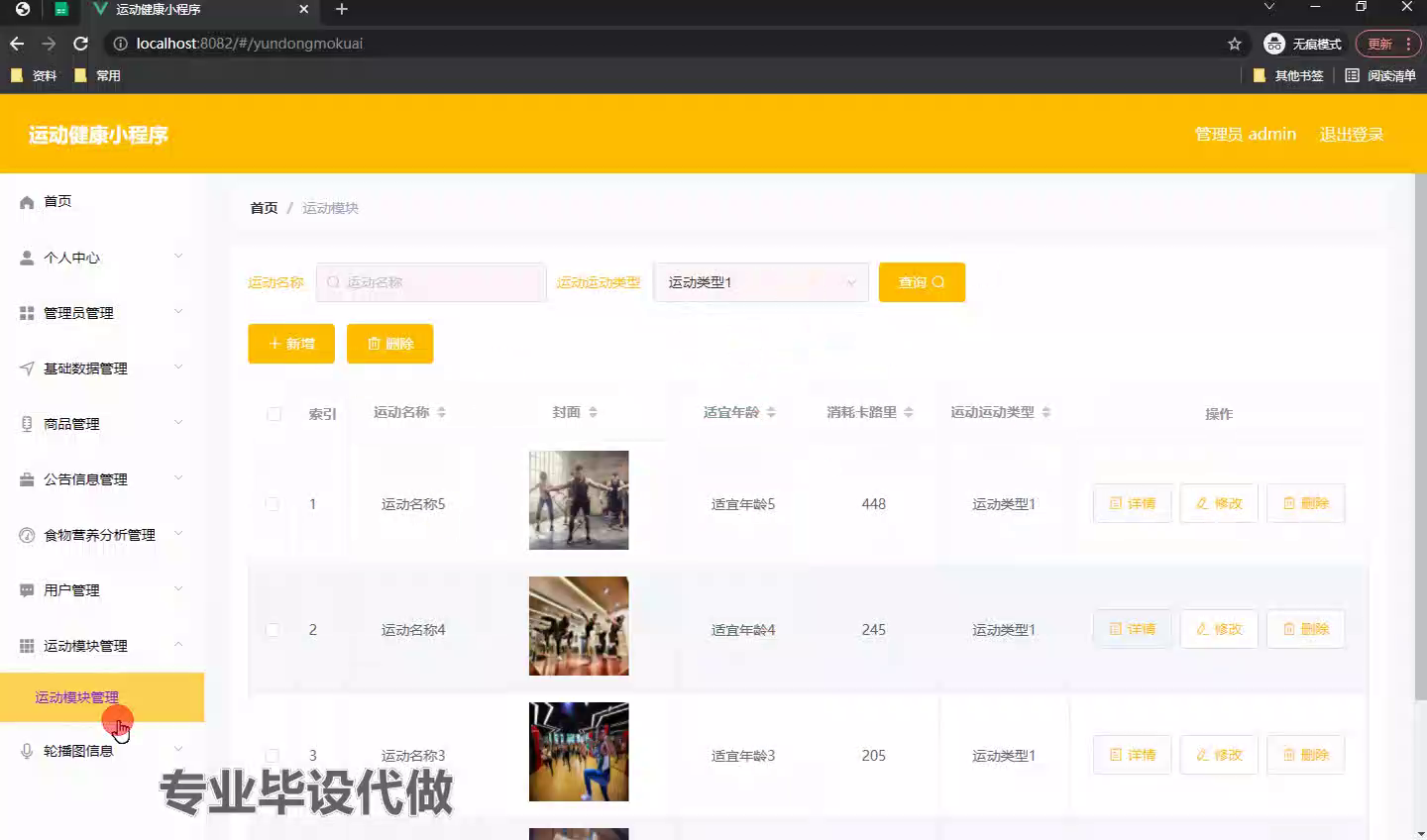Open the 用户管理 sidebar menu
The width and height of the screenshot is (1427, 840).
pos(102,590)
